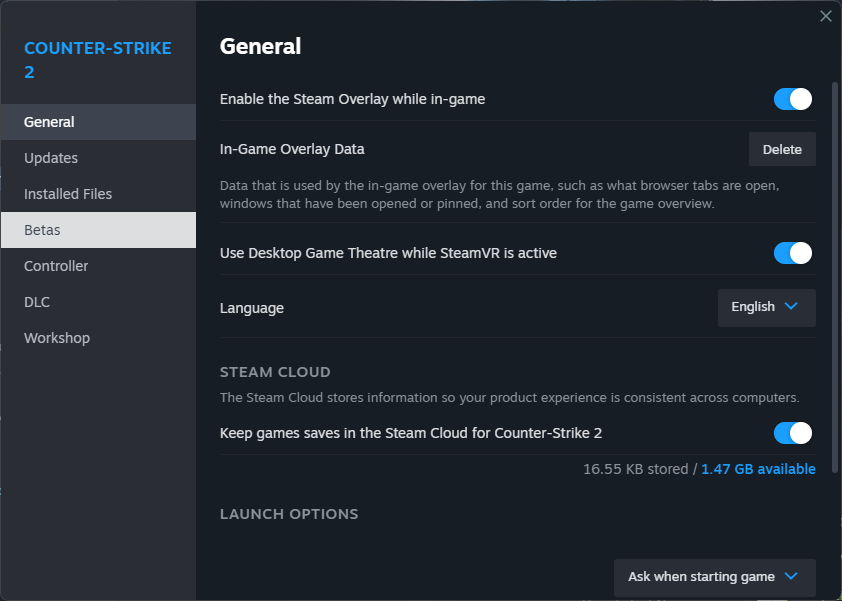The width and height of the screenshot is (842, 601).
Task: Switch to the Betas tab
Action: (x=43, y=230)
